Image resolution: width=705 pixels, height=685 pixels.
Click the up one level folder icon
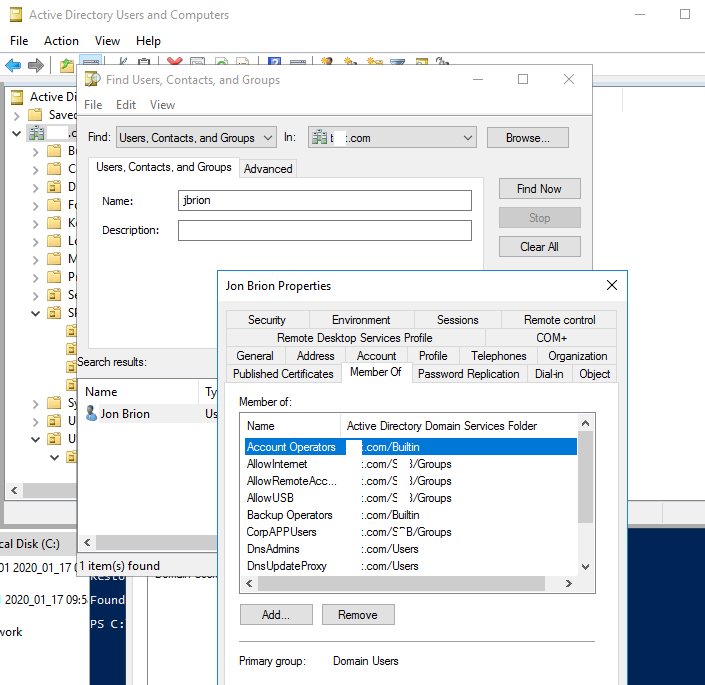pos(67,66)
